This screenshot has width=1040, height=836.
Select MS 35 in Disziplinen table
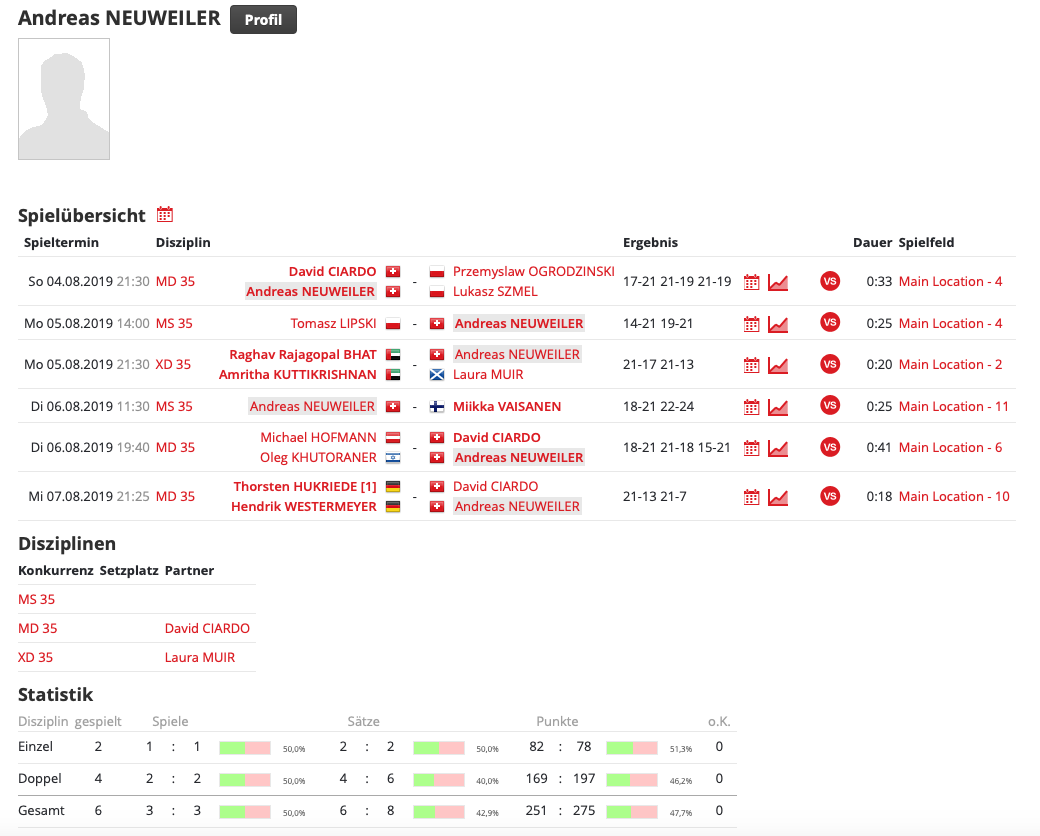pos(37,599)
